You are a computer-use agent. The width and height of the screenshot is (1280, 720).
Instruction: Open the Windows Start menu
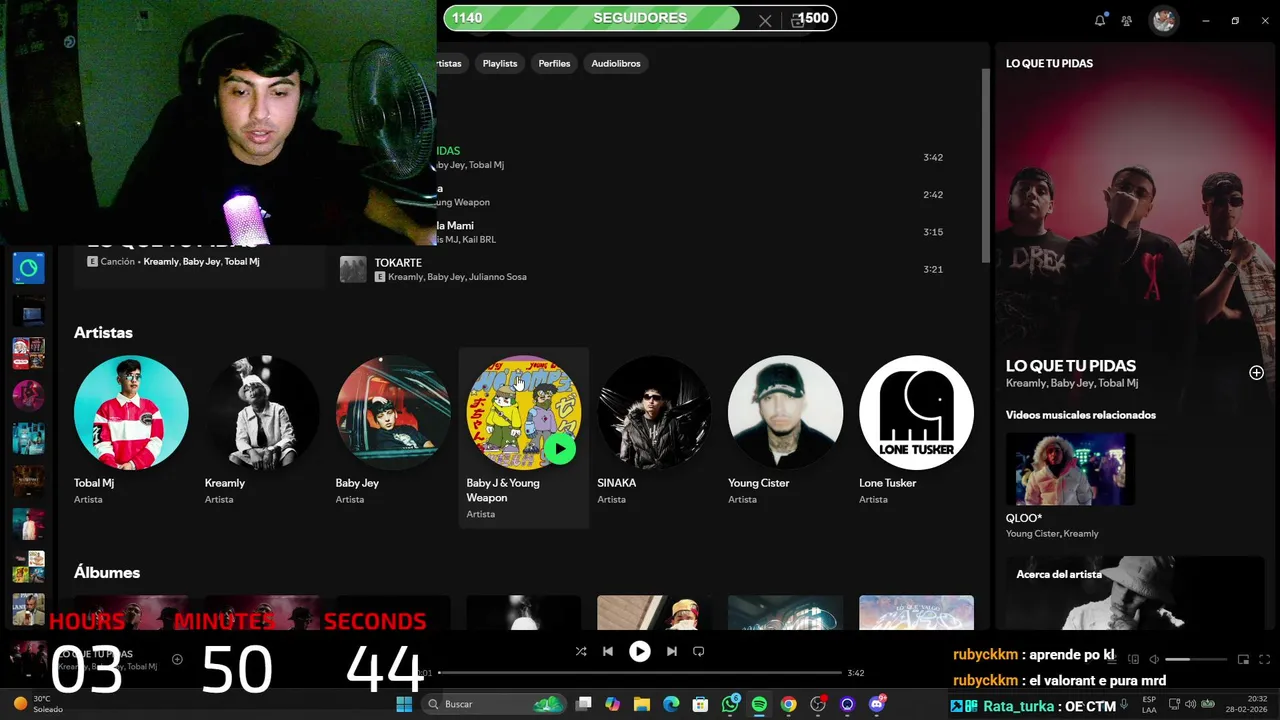[x=404, y=704]
